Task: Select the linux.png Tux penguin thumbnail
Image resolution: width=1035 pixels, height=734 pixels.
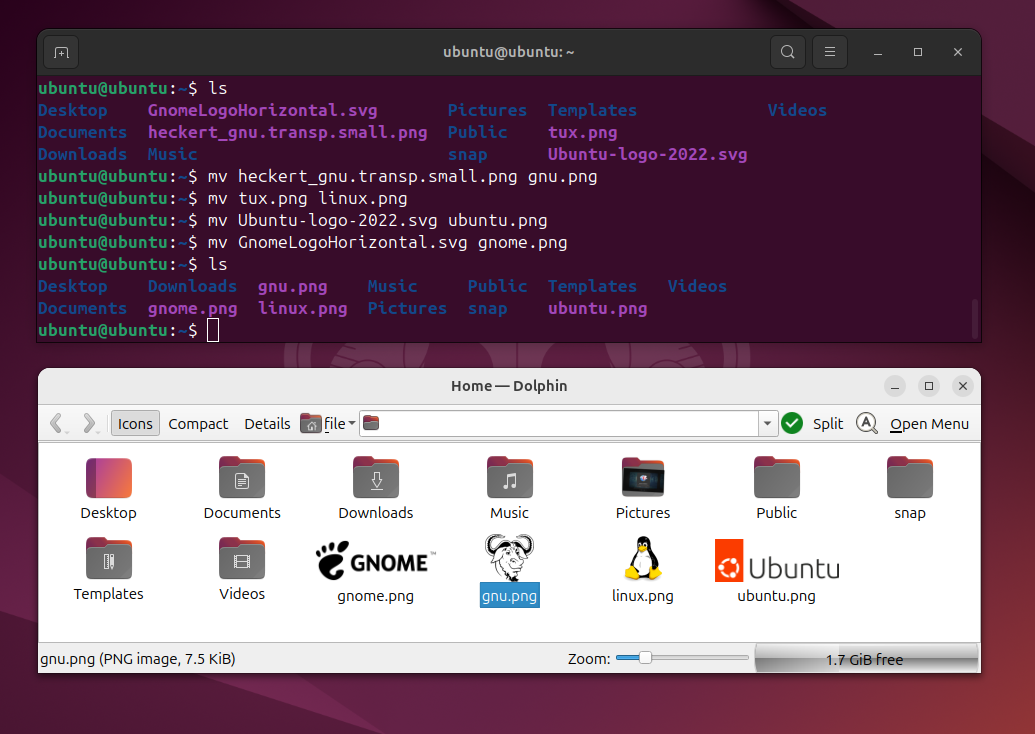Action: pyautogui.click(x=643, y=558)
